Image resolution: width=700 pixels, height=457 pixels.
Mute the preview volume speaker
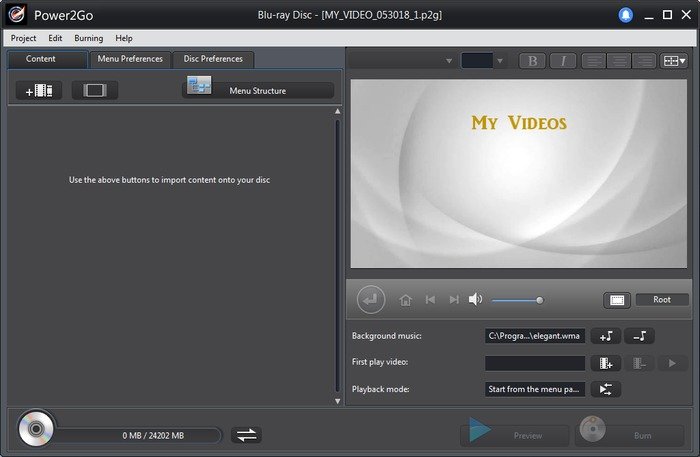[475, 299]
